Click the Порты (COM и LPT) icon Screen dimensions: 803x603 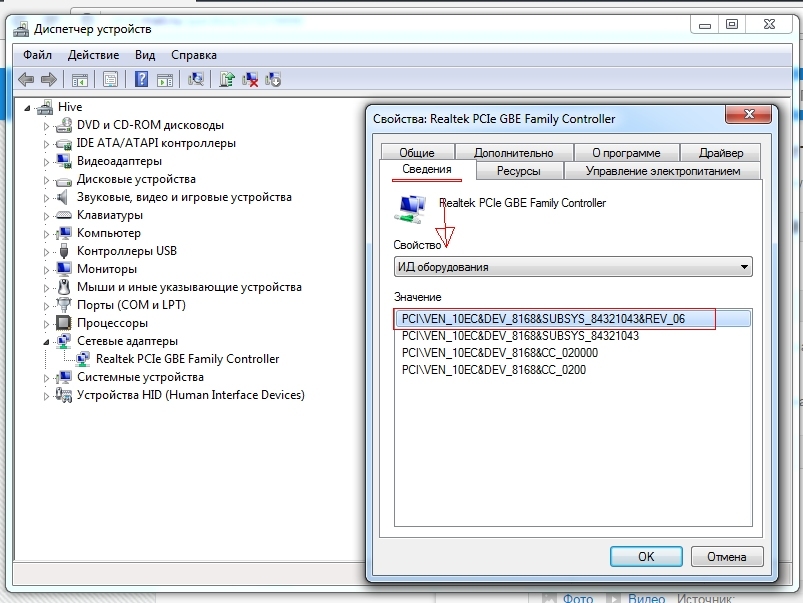64,305
